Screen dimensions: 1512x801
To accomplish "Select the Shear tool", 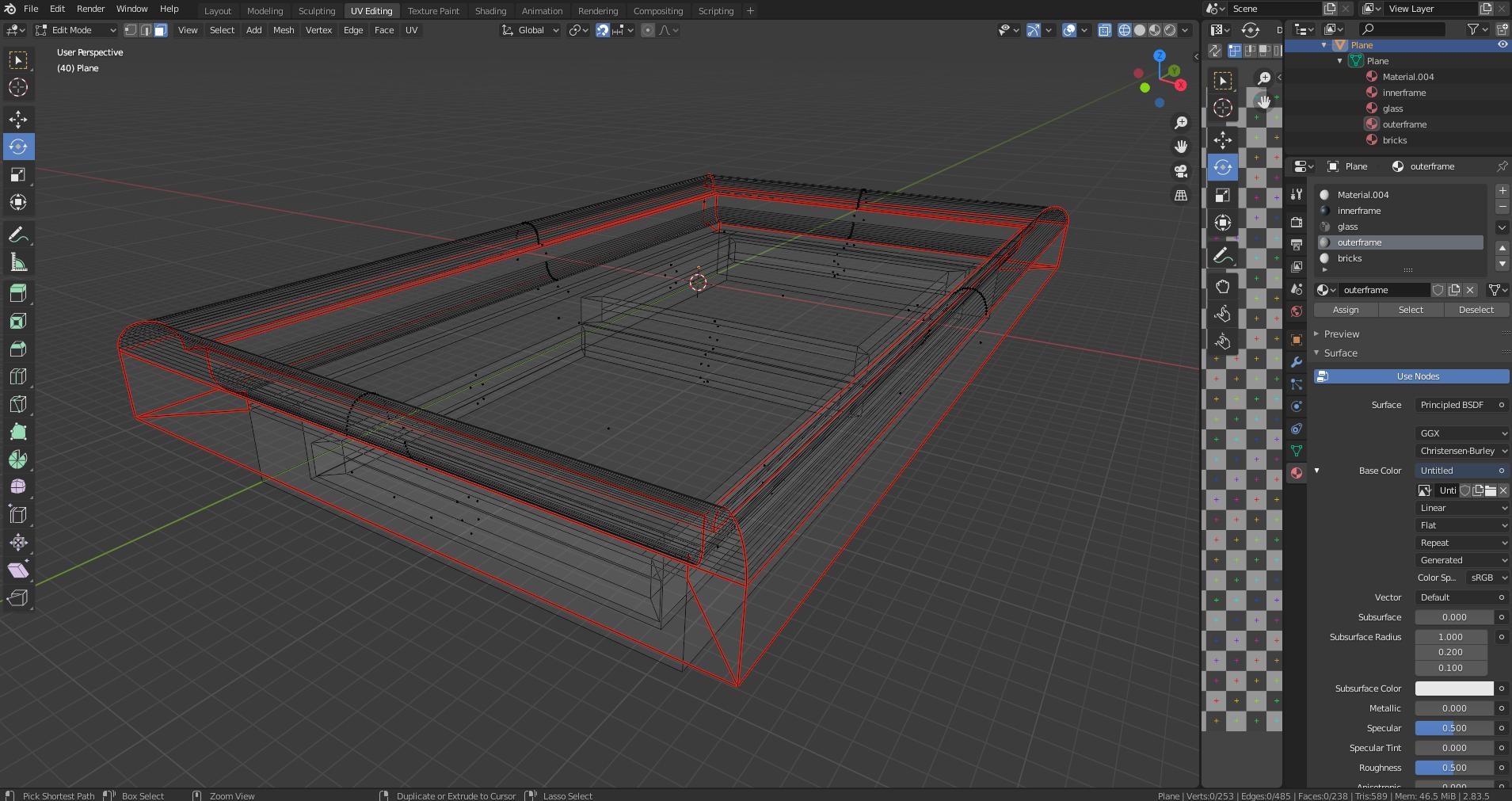I will (x=18, y=570).
